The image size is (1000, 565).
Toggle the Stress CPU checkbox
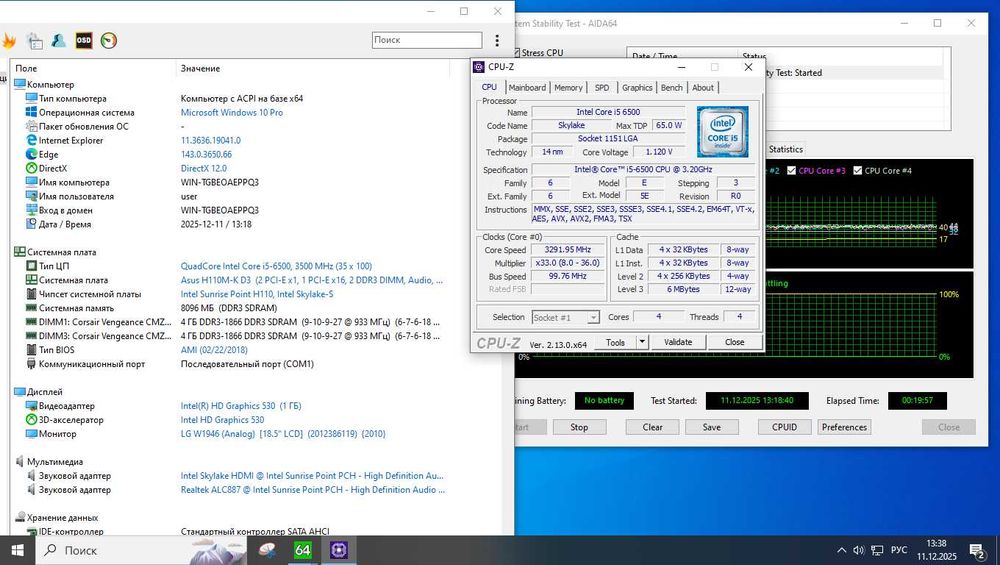click(x=517, y=53)
